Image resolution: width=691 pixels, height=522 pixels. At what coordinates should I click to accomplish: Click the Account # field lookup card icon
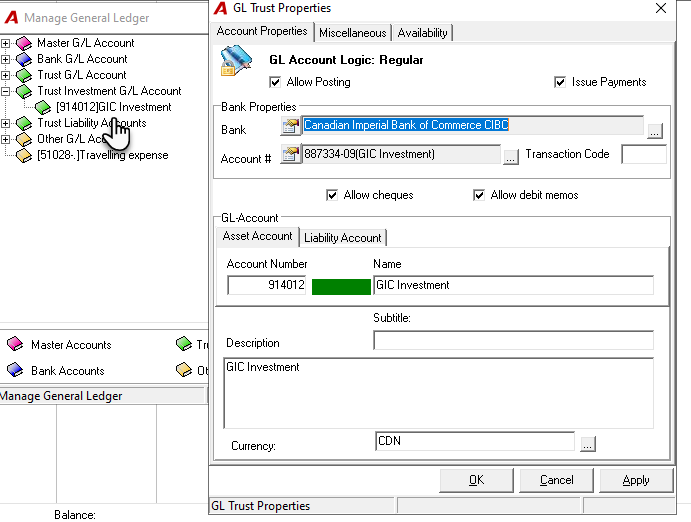(290, 155)
